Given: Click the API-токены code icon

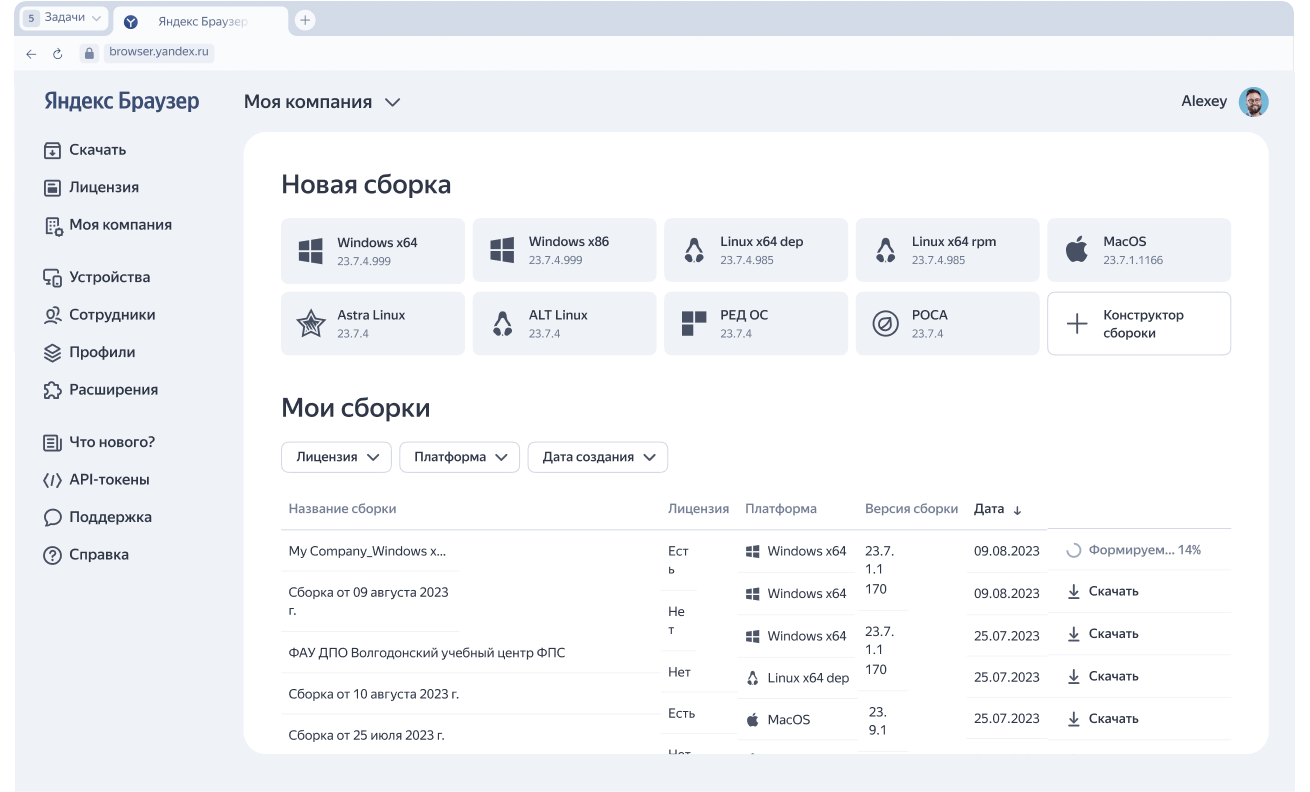Looking at the screenshot, I should (53, 480).
